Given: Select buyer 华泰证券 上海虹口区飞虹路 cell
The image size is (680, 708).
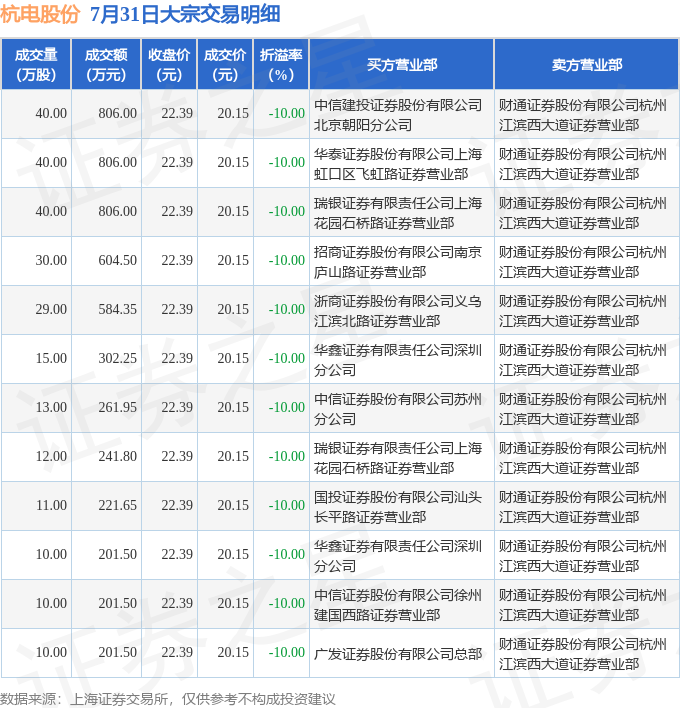Looking at the screenshot, I should pos(401,163).
